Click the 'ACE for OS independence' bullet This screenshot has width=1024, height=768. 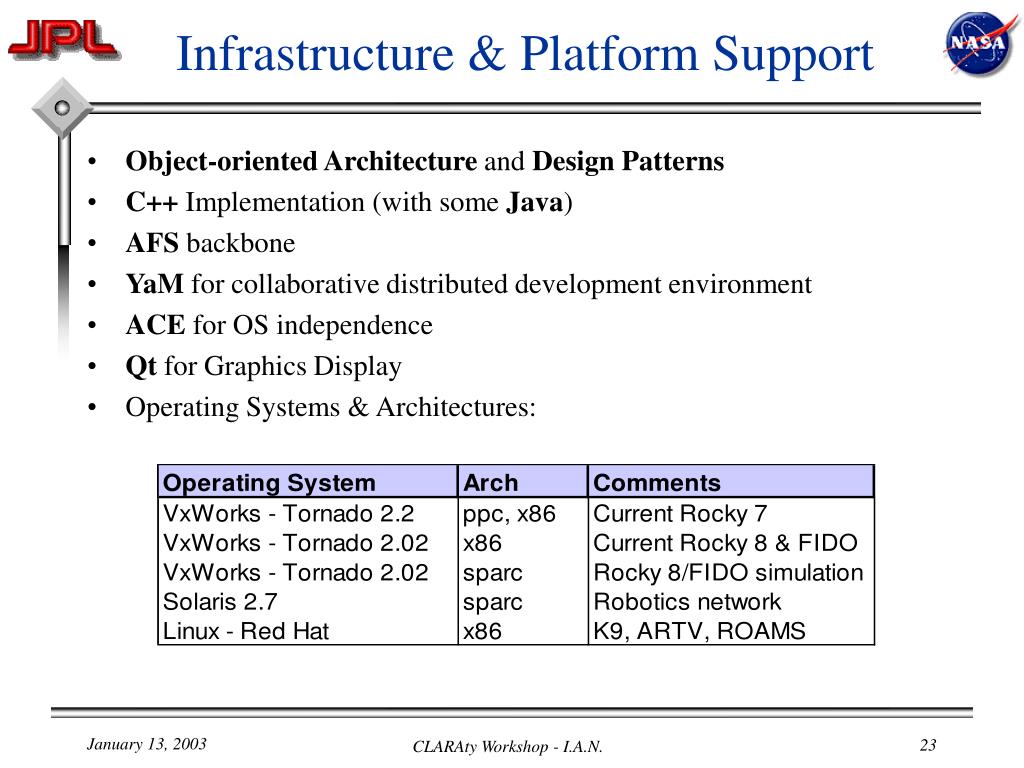tap(279, 325)
